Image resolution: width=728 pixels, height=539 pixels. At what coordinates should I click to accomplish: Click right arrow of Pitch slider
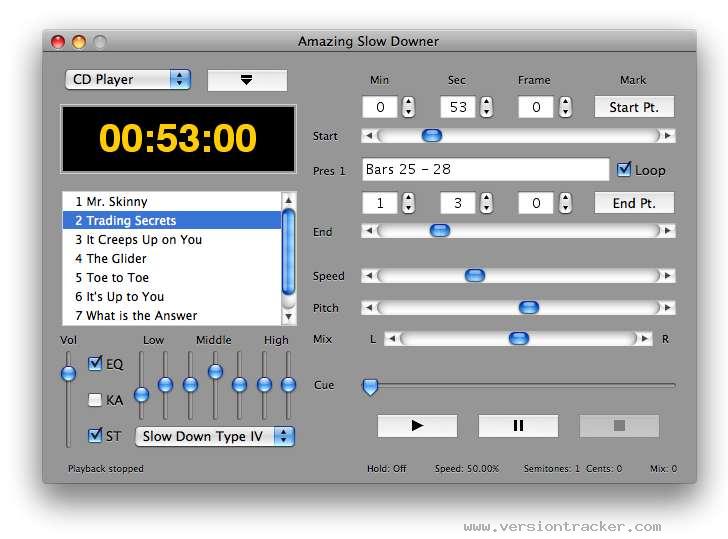668,308
